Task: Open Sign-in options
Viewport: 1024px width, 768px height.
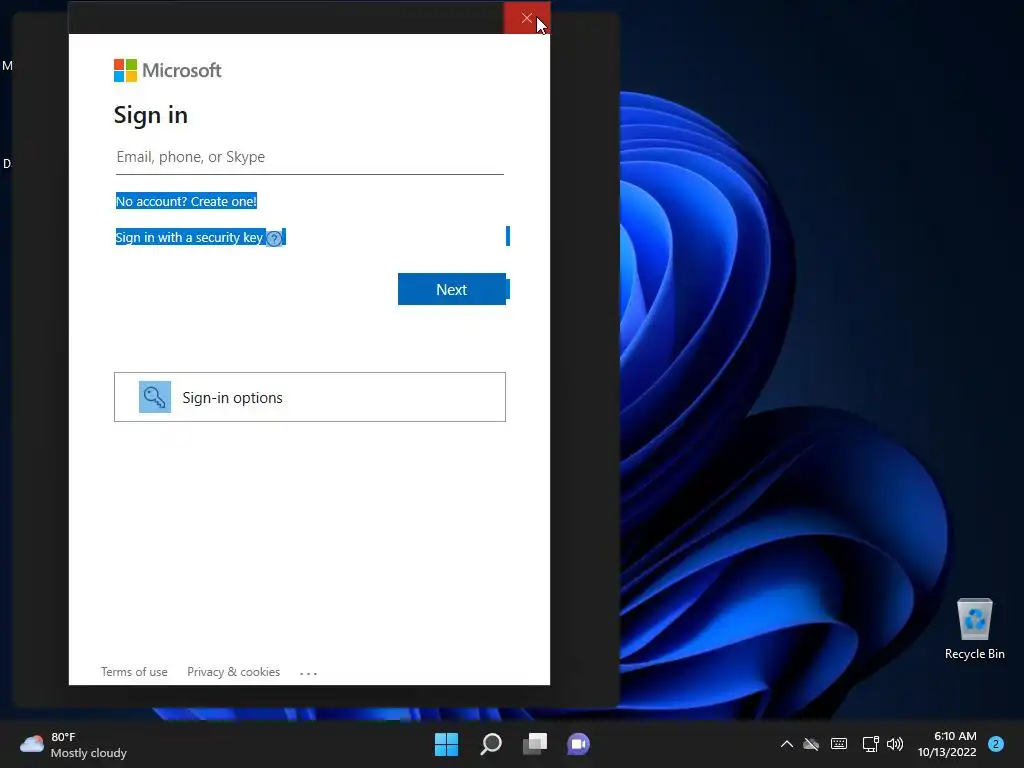Action: click(310, 397)
